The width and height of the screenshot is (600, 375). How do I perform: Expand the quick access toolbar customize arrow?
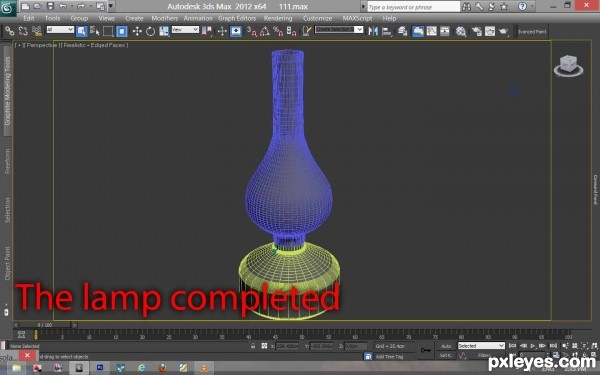[x=111, y=6]
